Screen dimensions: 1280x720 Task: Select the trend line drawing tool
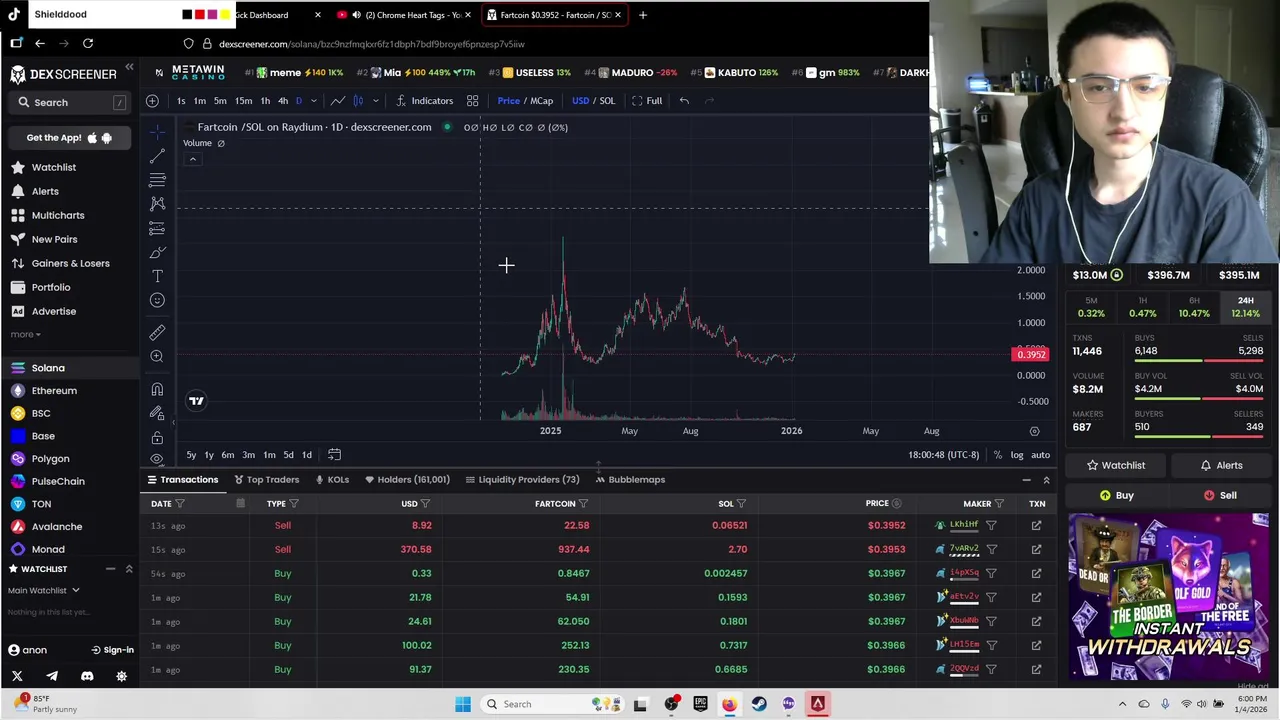coord(157,156)
